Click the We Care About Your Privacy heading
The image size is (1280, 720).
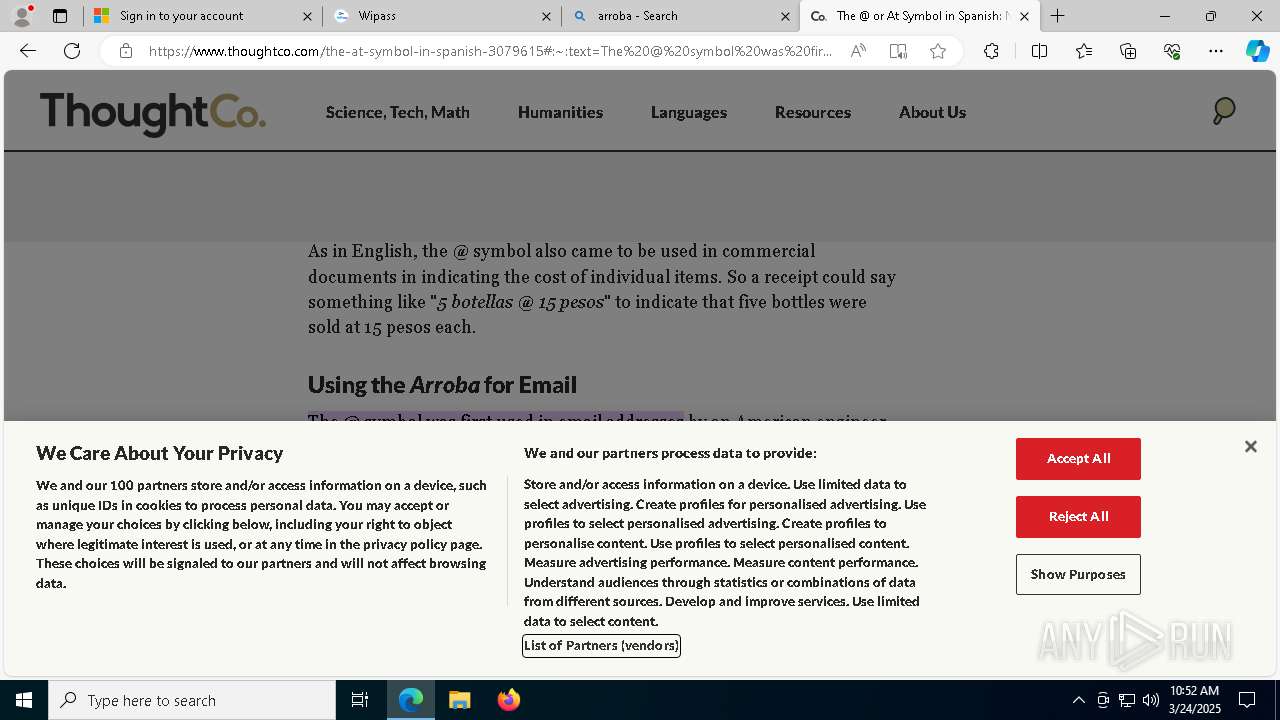160,453
